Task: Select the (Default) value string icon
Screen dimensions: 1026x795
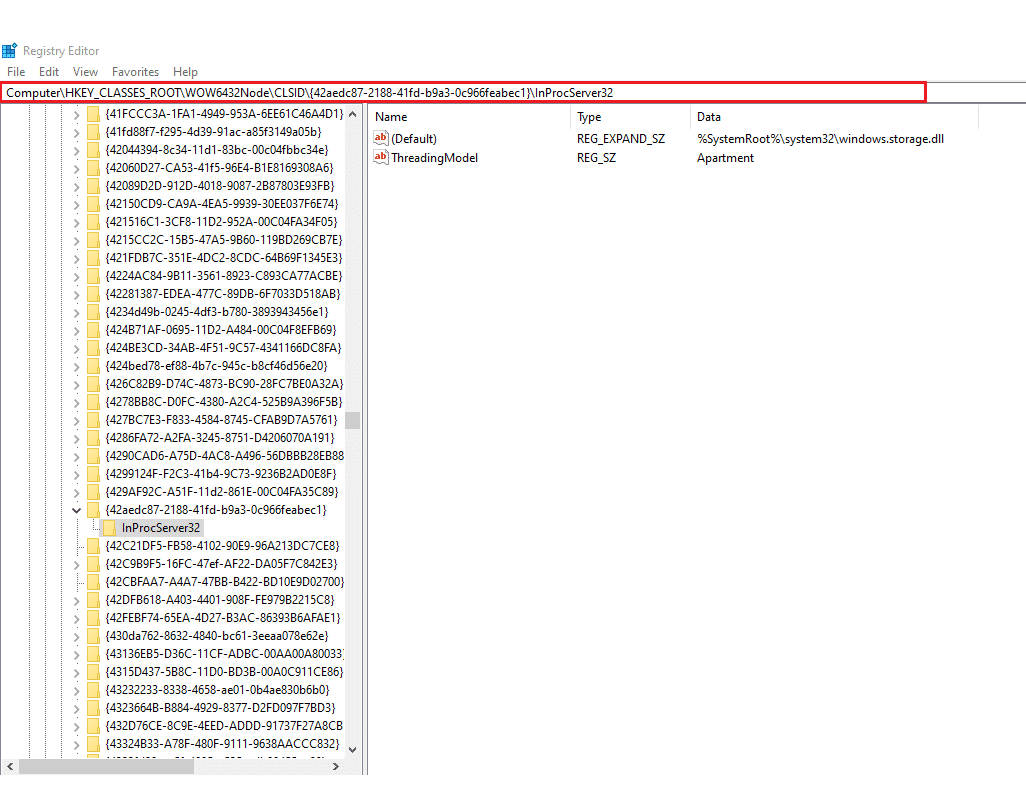Action: pyautogui.click(x=381, y=138)
